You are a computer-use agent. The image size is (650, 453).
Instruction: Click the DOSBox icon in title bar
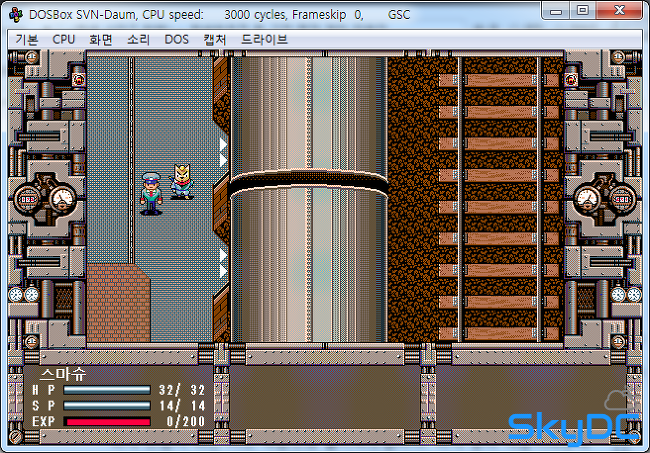tap(16, 15)
